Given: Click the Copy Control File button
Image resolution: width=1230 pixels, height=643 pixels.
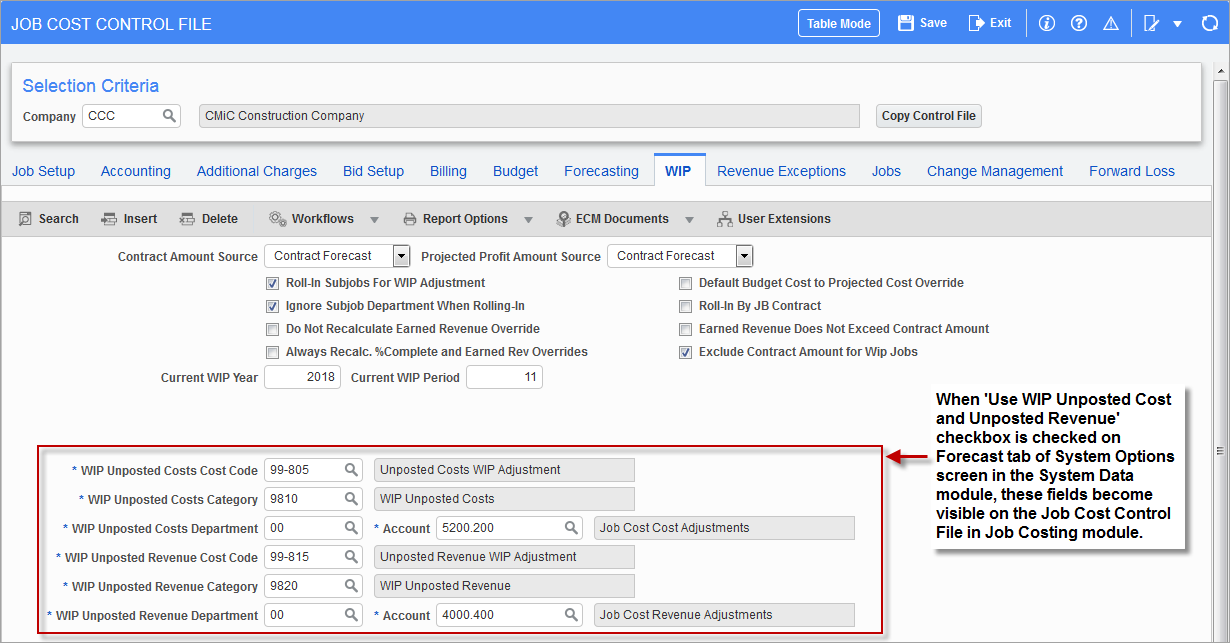Looking at the screenshot, I should (928, 115).
